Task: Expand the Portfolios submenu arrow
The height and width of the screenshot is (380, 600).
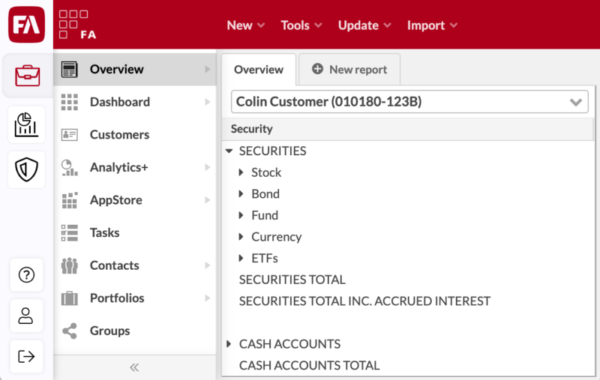Action: pos(207,298)
